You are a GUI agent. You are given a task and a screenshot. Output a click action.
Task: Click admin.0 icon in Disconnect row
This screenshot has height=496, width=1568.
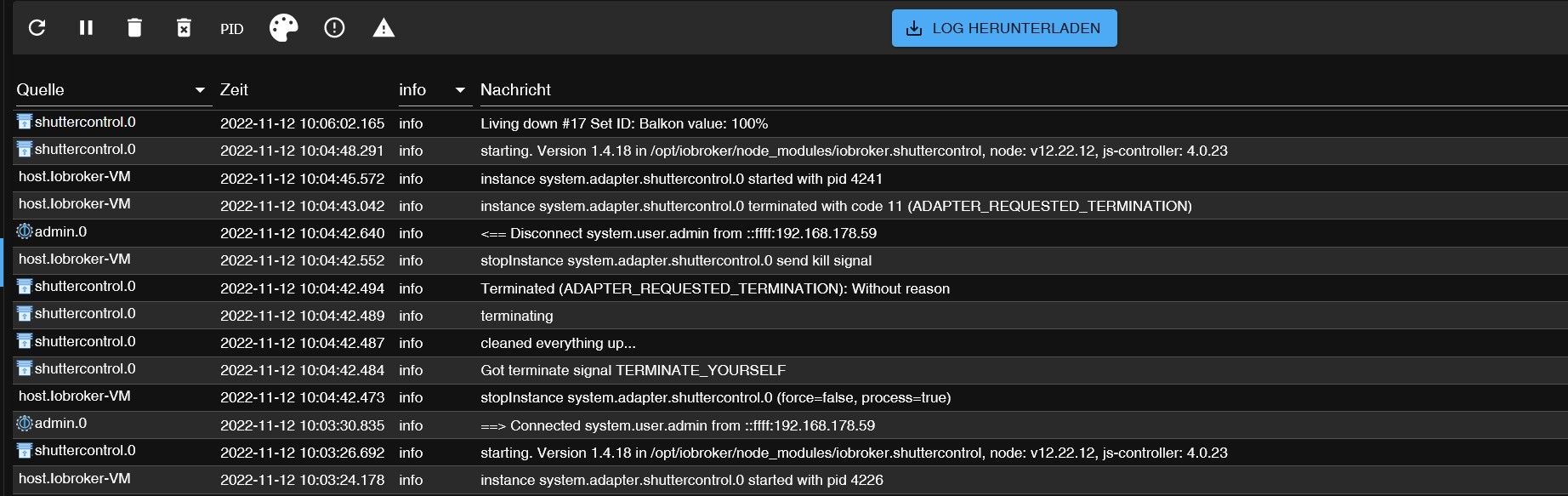(x=25, y=231)
